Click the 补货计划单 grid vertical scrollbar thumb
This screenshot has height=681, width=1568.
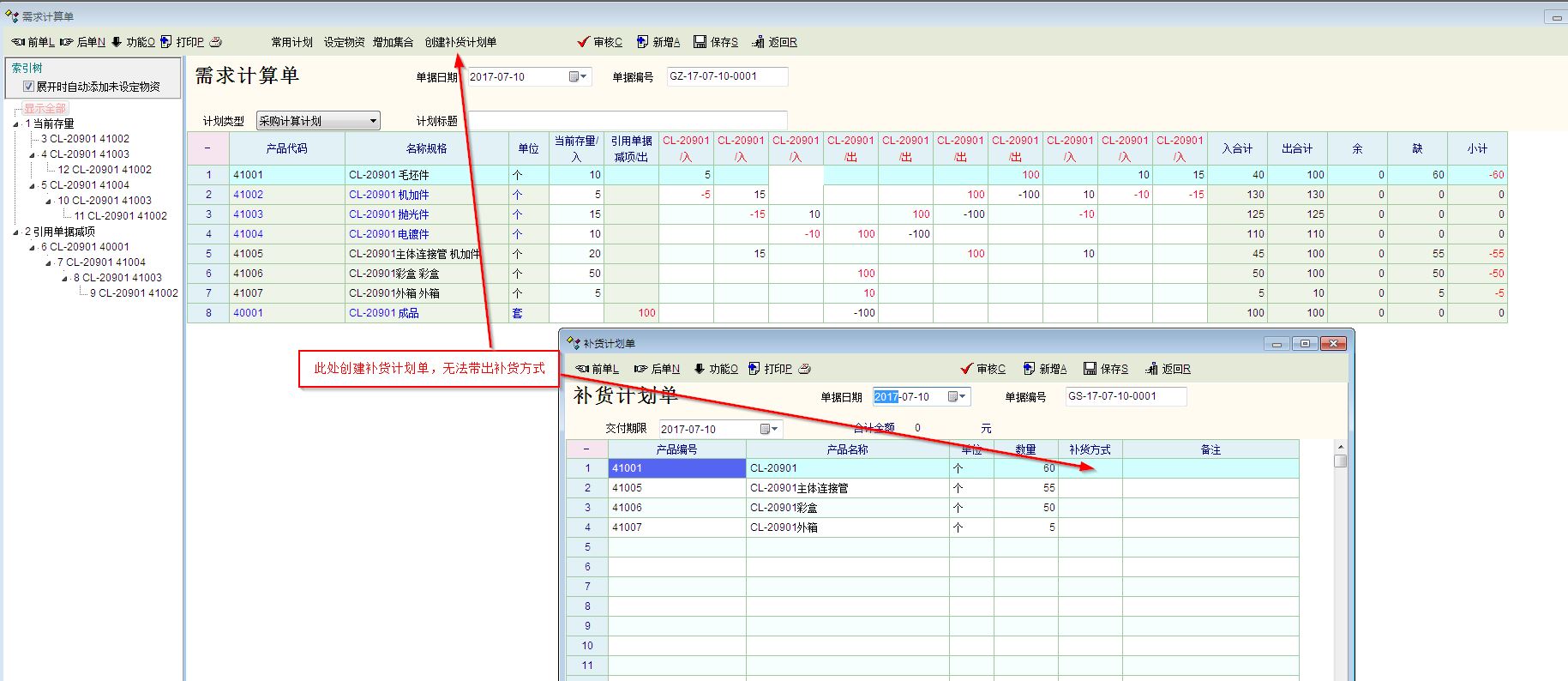pyautogui.click(x=1341, y=461)
